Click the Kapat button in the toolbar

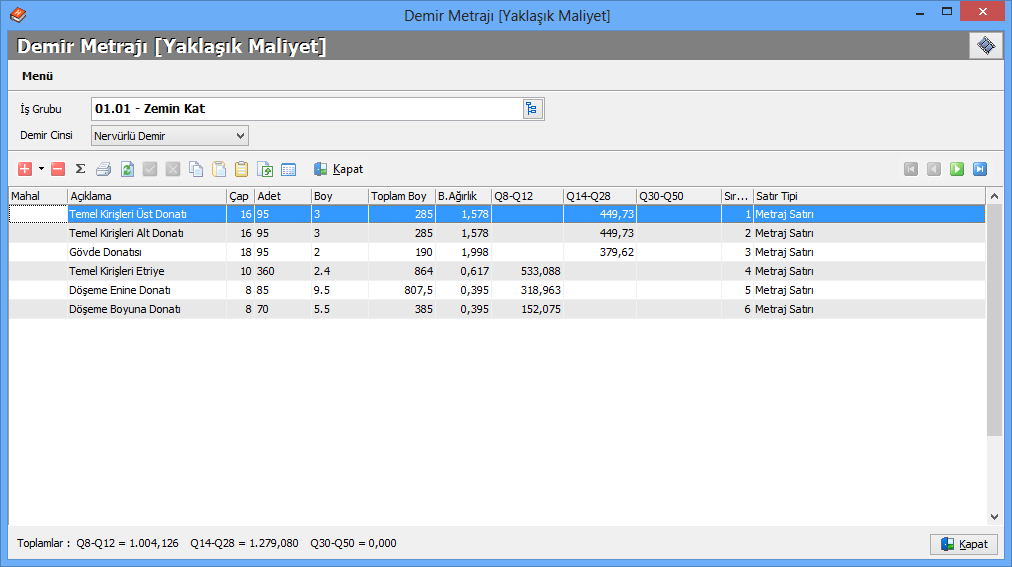pyautogui.click(x=338, y=169)
